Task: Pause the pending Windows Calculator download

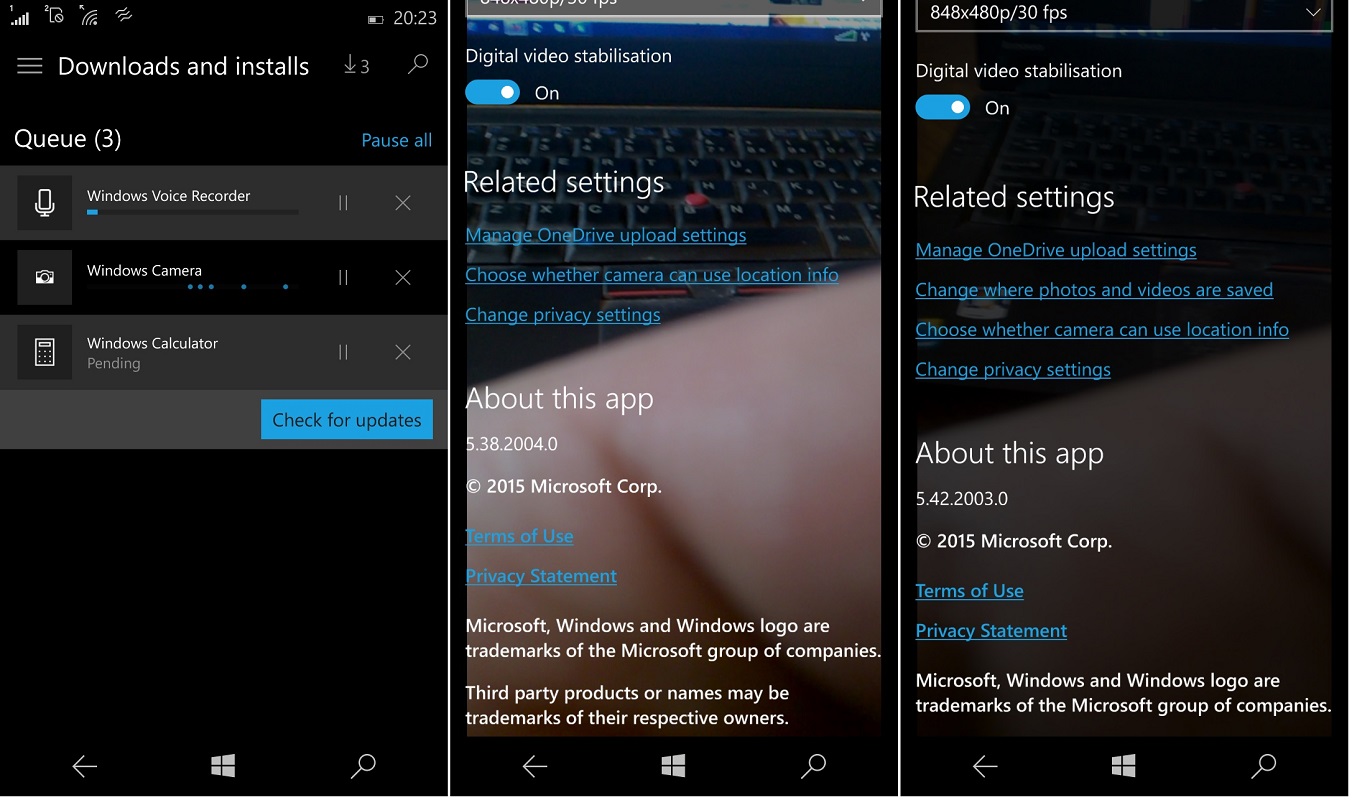Action: [x=343, y=352]
